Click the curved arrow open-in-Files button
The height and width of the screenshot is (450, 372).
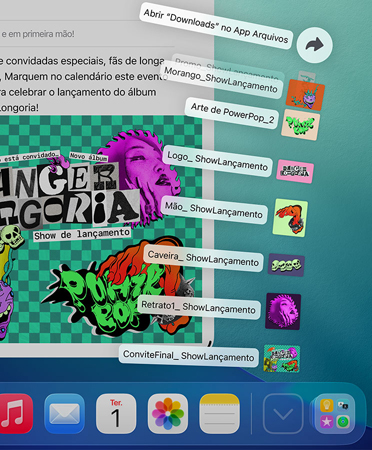(x=314, y=45)
